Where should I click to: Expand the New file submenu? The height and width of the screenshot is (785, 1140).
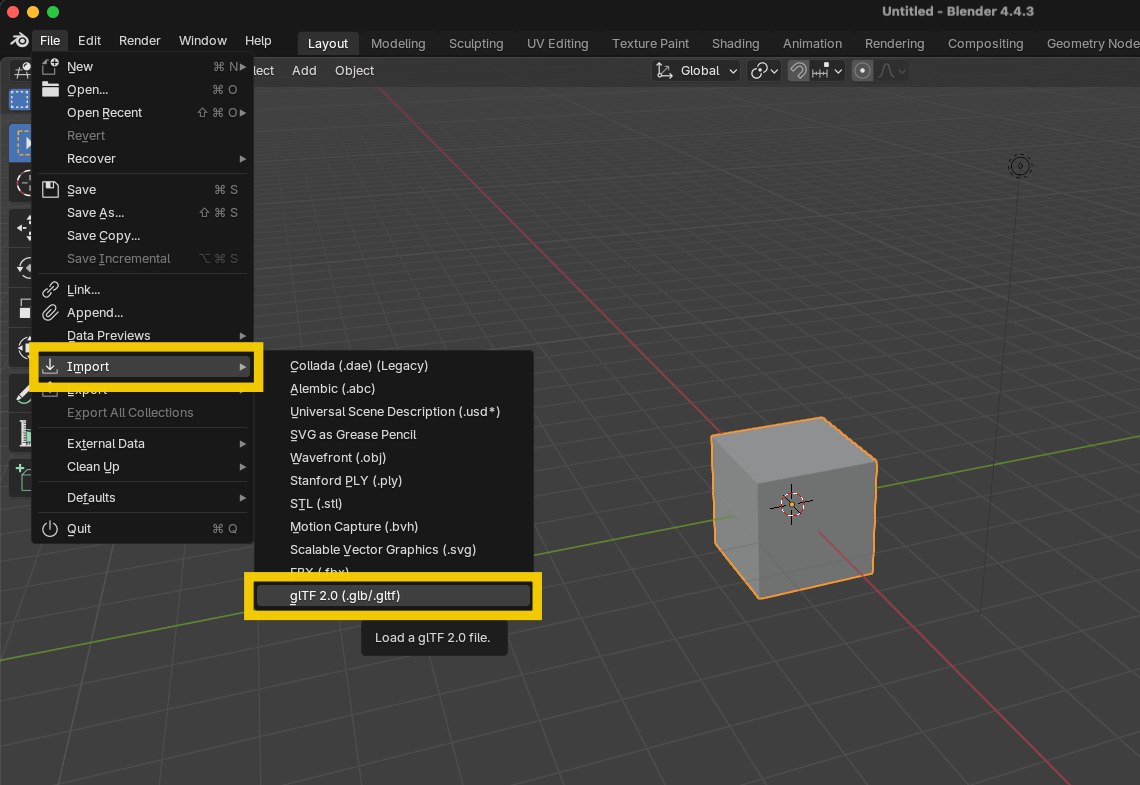coord(142,67)
